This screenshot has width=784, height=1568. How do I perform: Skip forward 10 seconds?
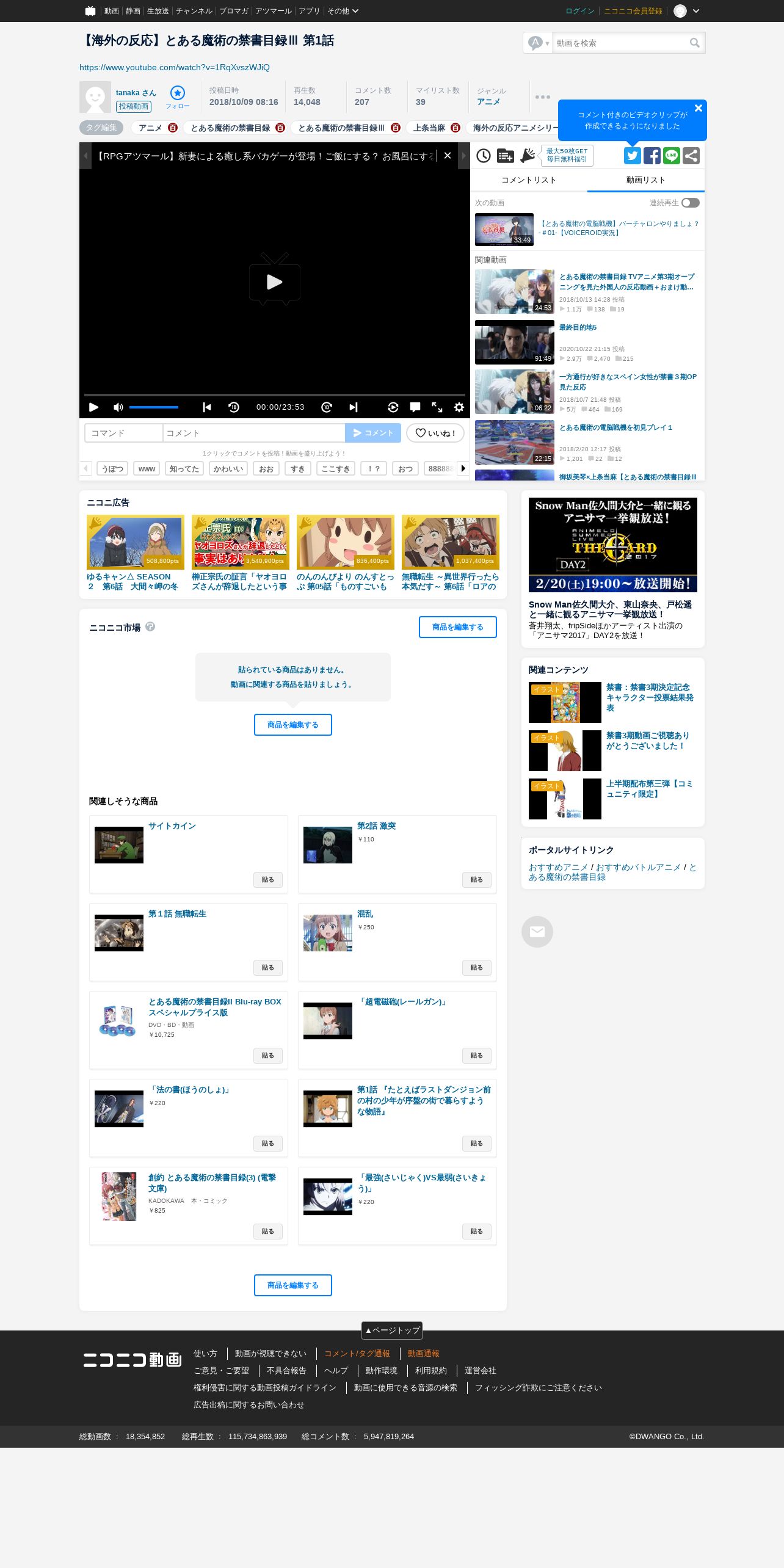tap(327, 407)
